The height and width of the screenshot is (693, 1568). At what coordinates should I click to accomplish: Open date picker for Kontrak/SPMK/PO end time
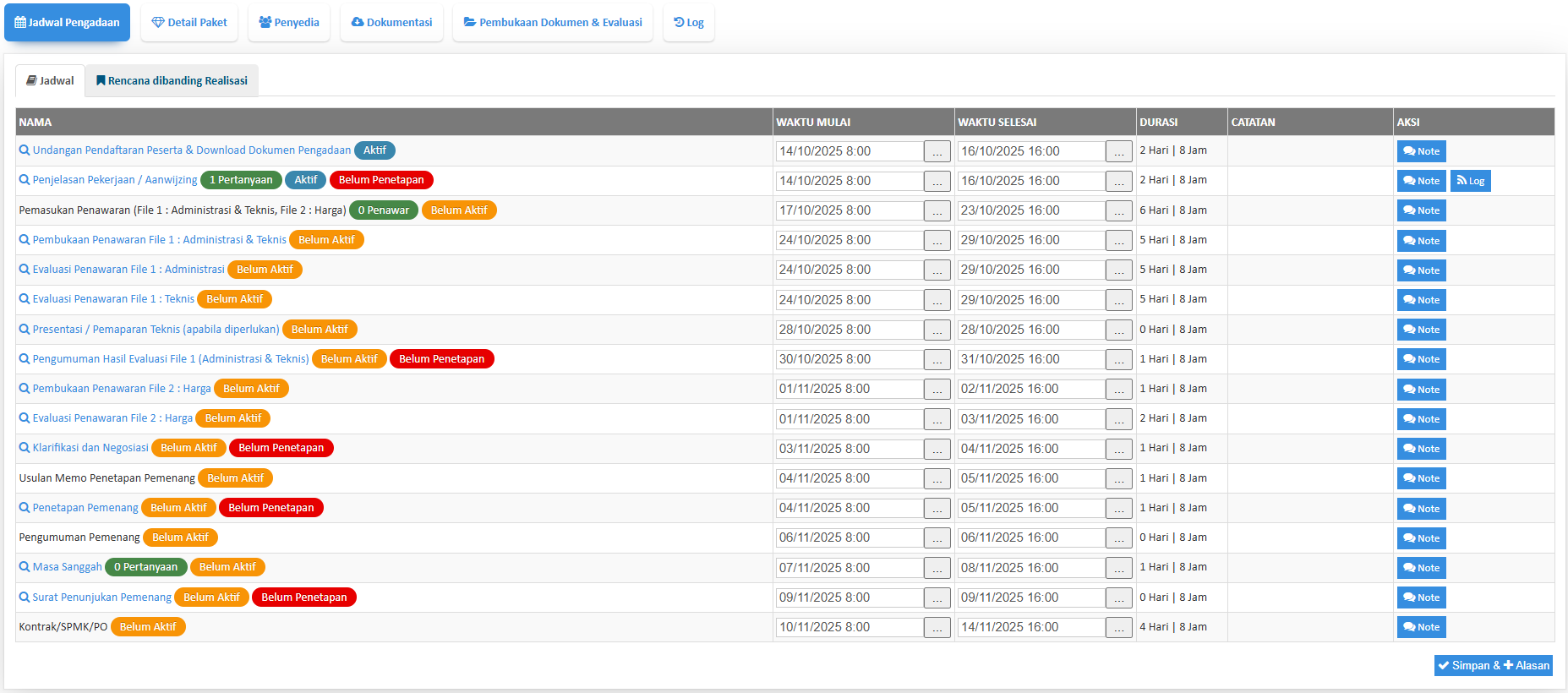point(1118,627)
